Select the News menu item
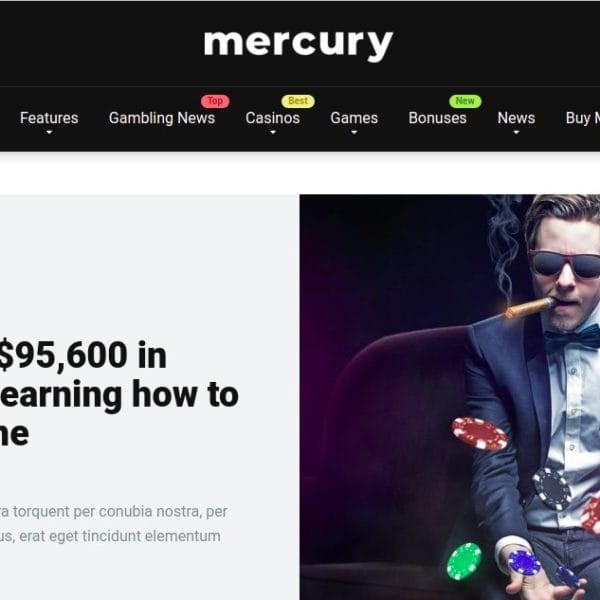Screen dimensions: 600x600 click(x=516, y=118)
